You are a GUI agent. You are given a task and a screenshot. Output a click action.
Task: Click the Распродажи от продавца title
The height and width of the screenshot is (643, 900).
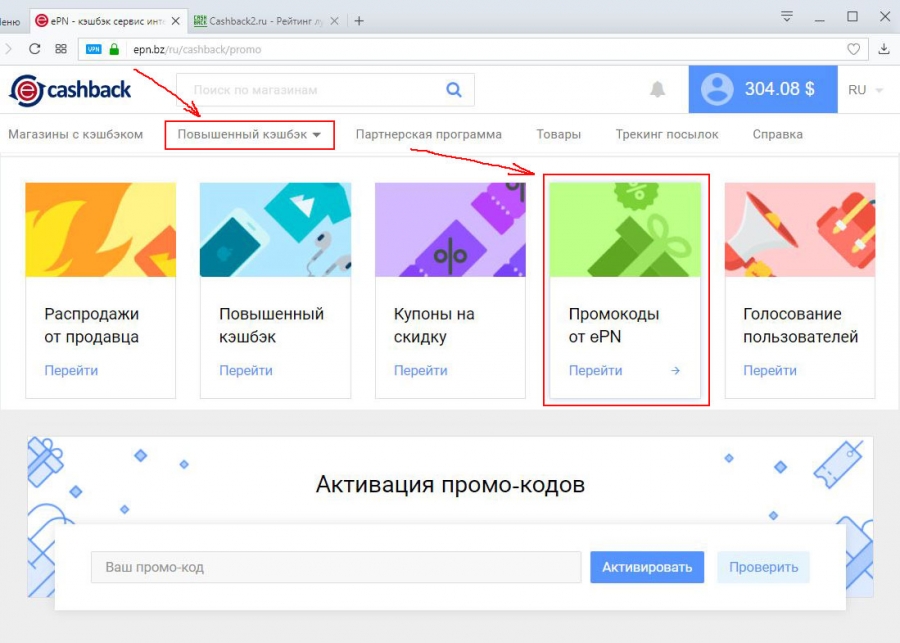pyautogui.click(x=92, y=325)
